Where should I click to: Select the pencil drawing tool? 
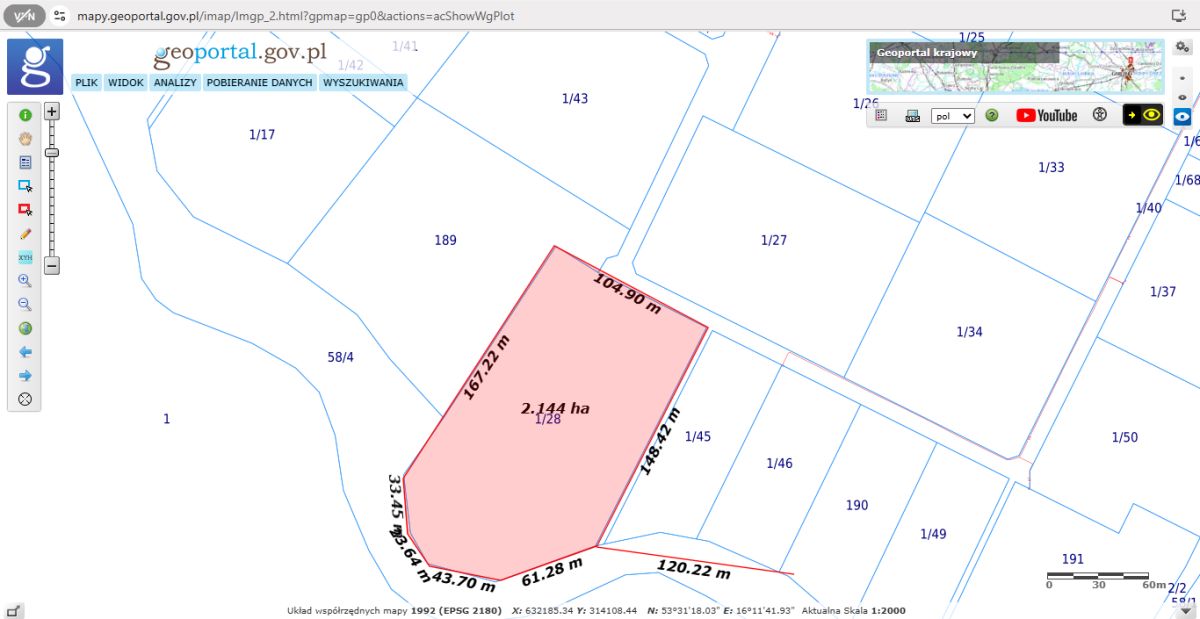coord(25,234)
